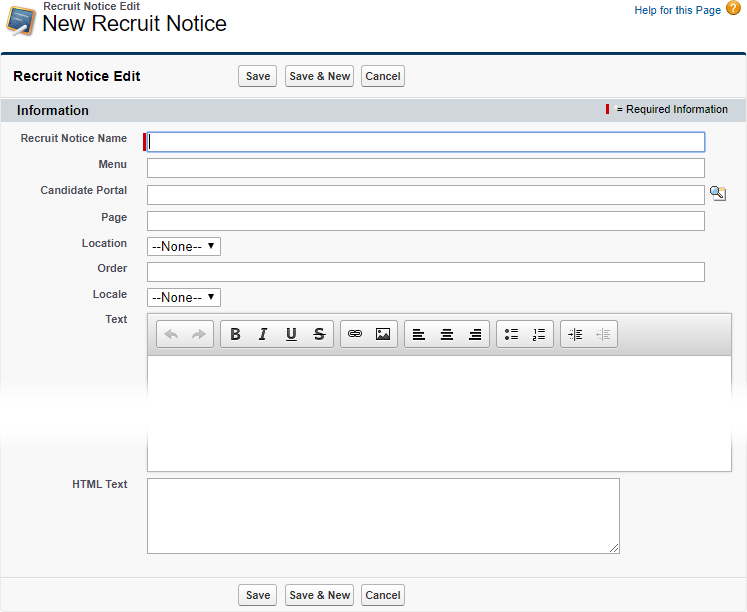
Task: Expand the Locale dropdown list
Action: pos(184,297)
